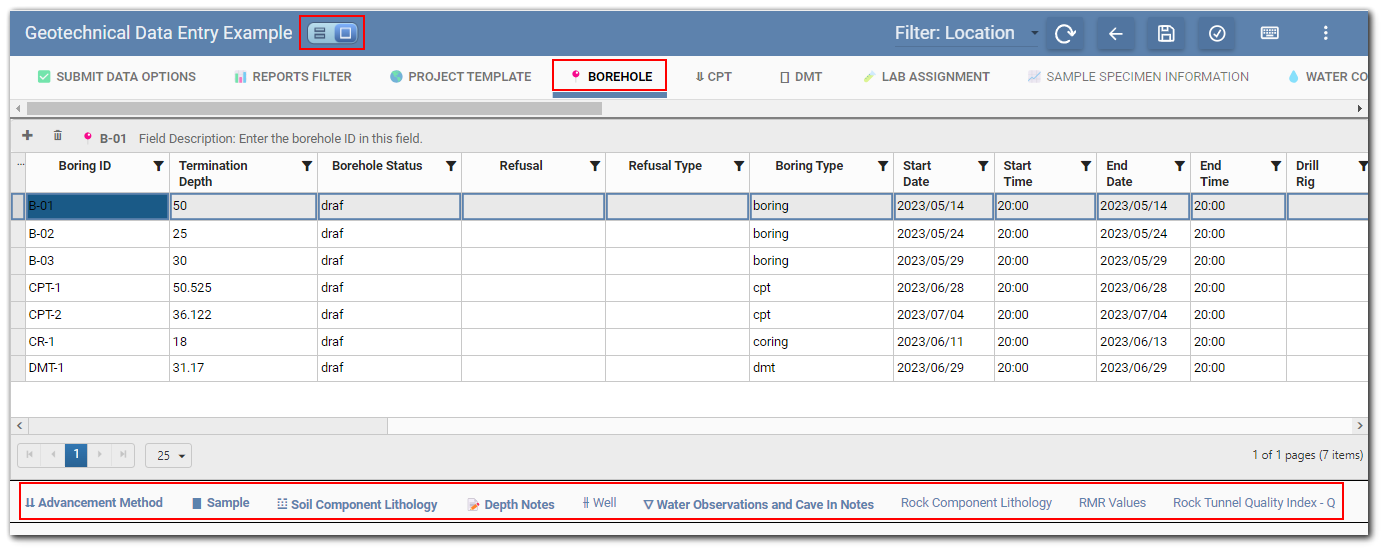Select the DMT-1 row cell

(97, 368)
